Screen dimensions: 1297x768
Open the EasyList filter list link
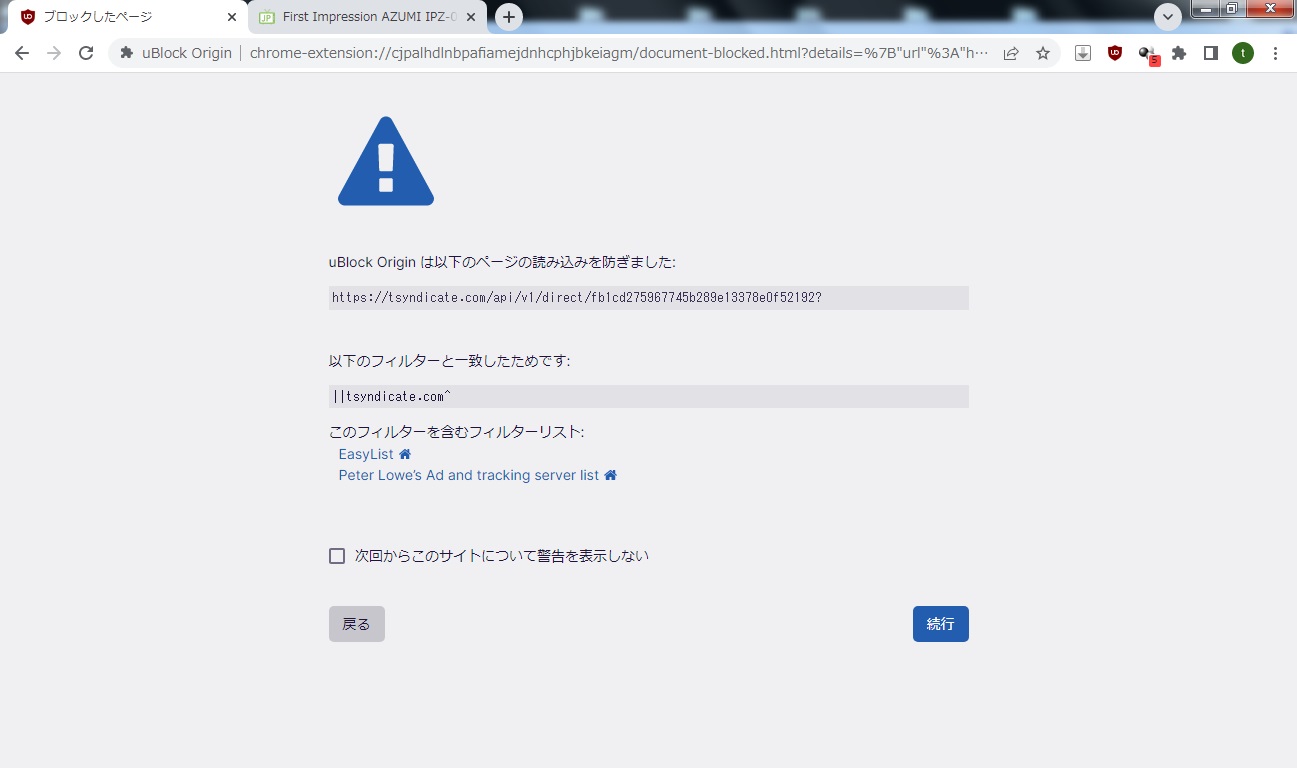[364, 453]
